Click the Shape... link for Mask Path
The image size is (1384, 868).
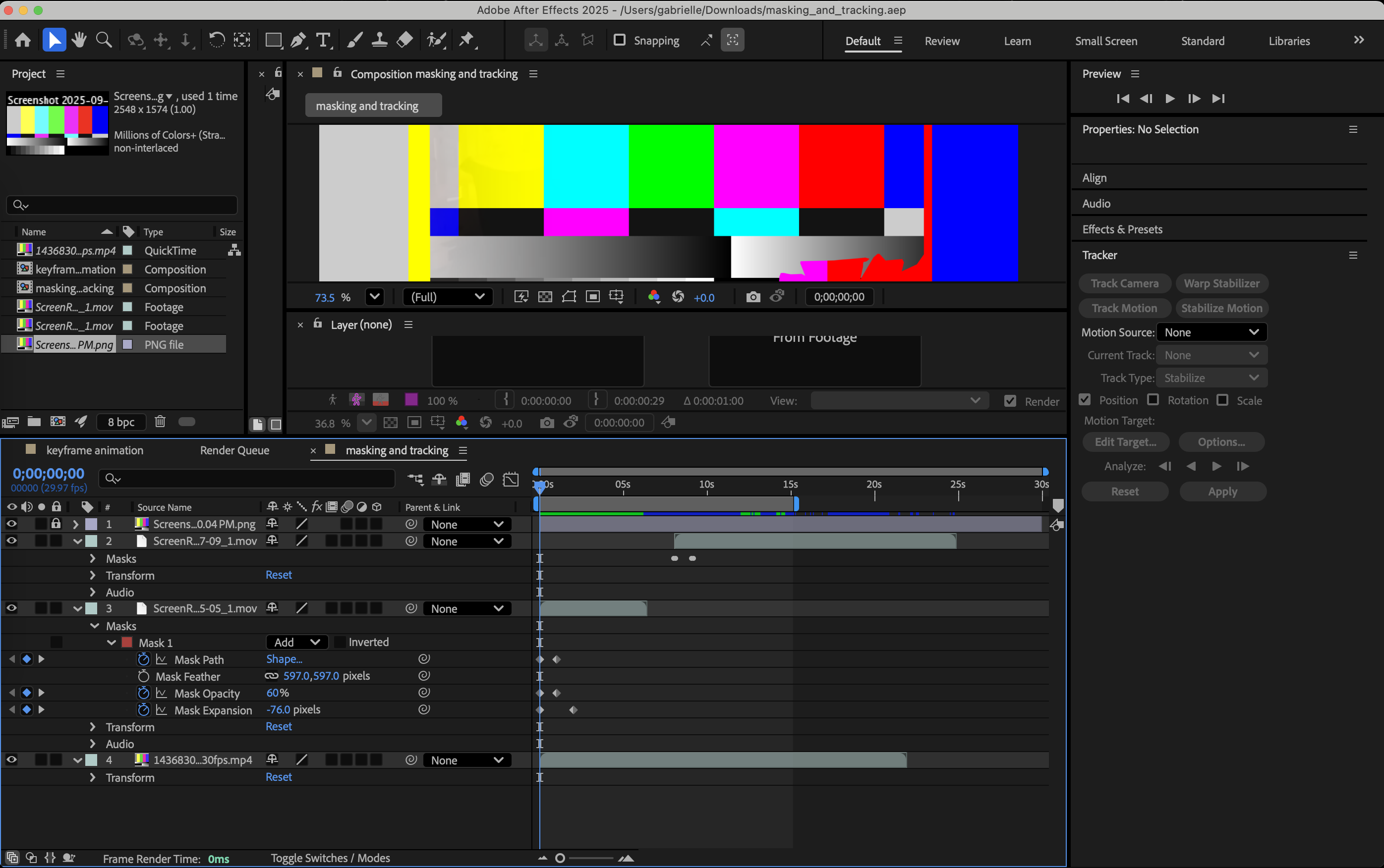pos(284,659)
